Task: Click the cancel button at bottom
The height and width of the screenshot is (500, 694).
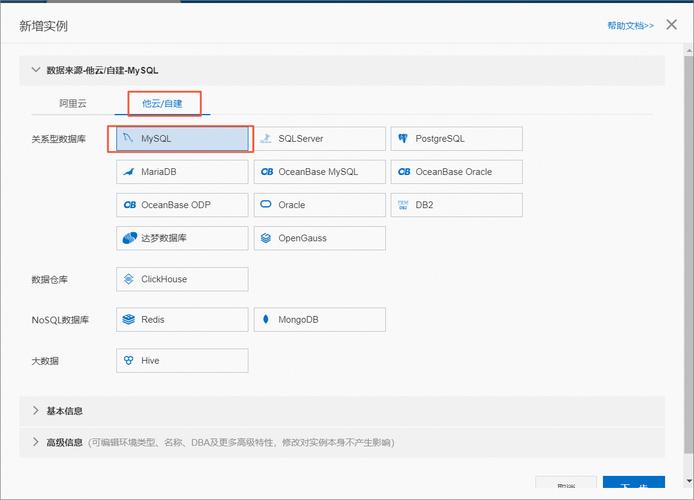Action: tap(566, 482)
